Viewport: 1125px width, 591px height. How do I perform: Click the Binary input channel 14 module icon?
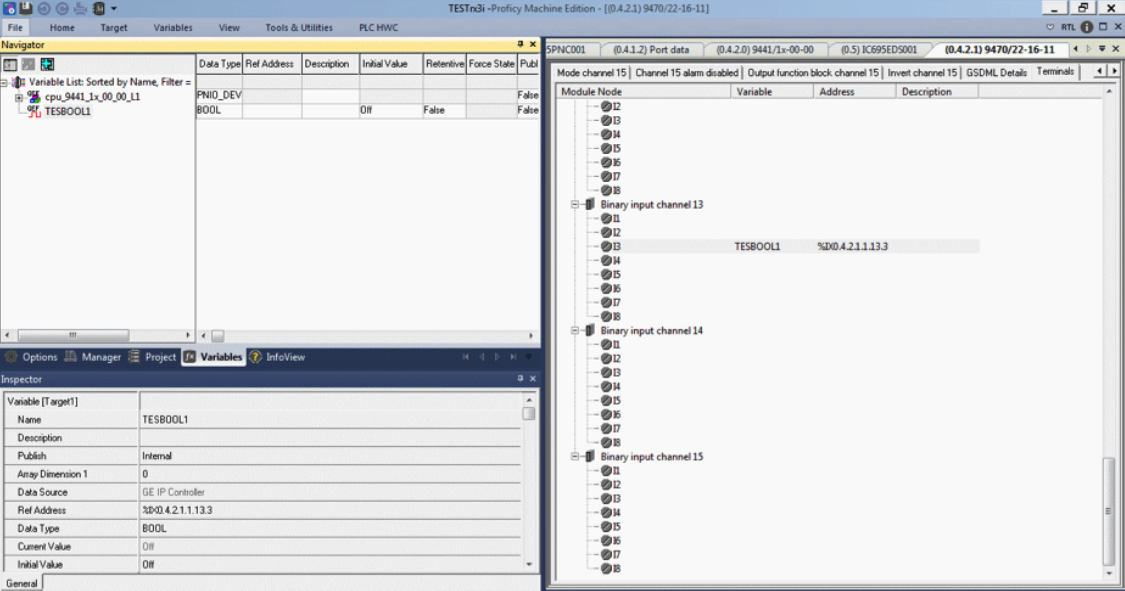[x=590, y=331]
